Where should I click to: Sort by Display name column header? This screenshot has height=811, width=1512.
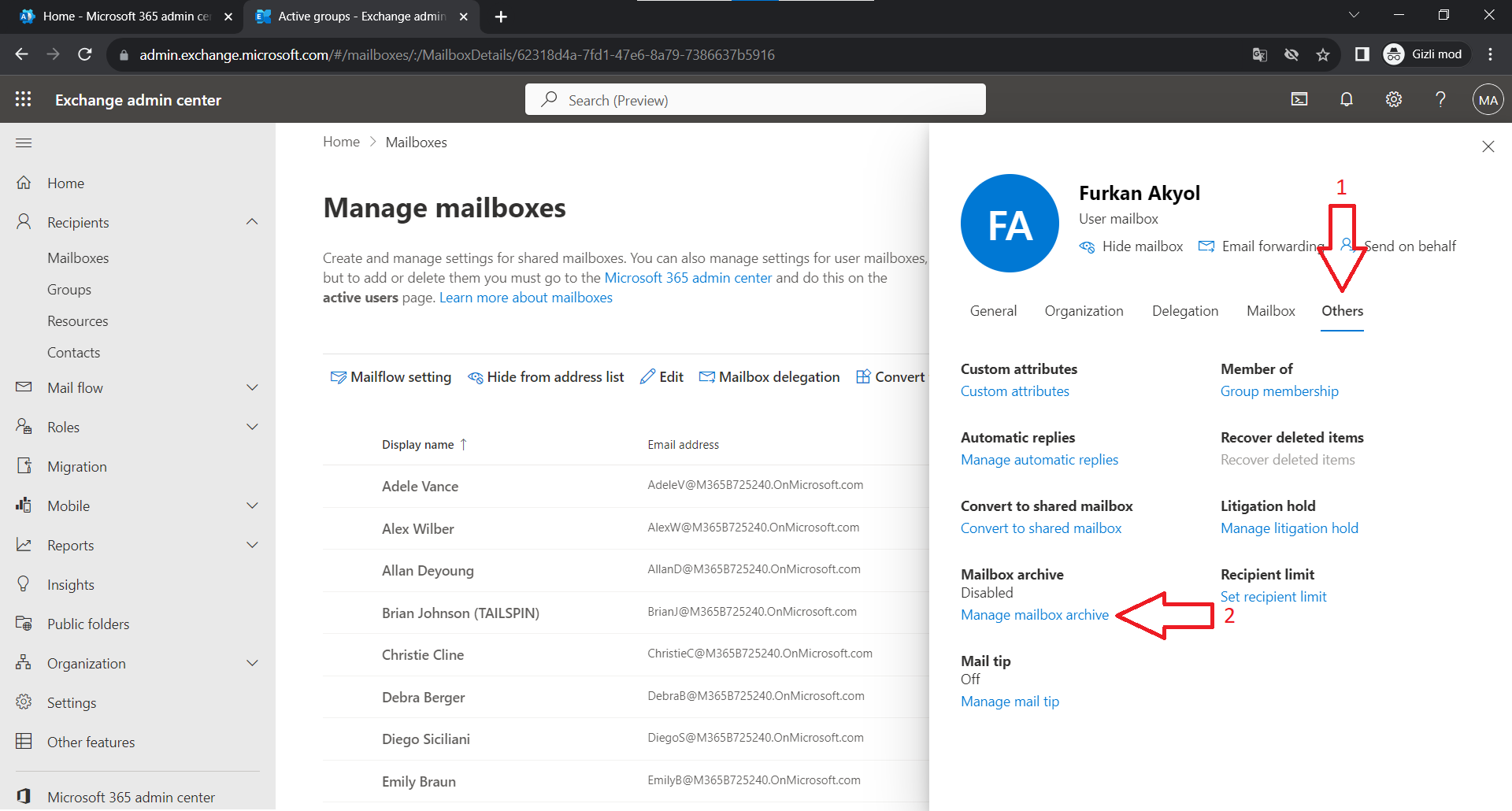pyautogui.click(x=418, y=445)
